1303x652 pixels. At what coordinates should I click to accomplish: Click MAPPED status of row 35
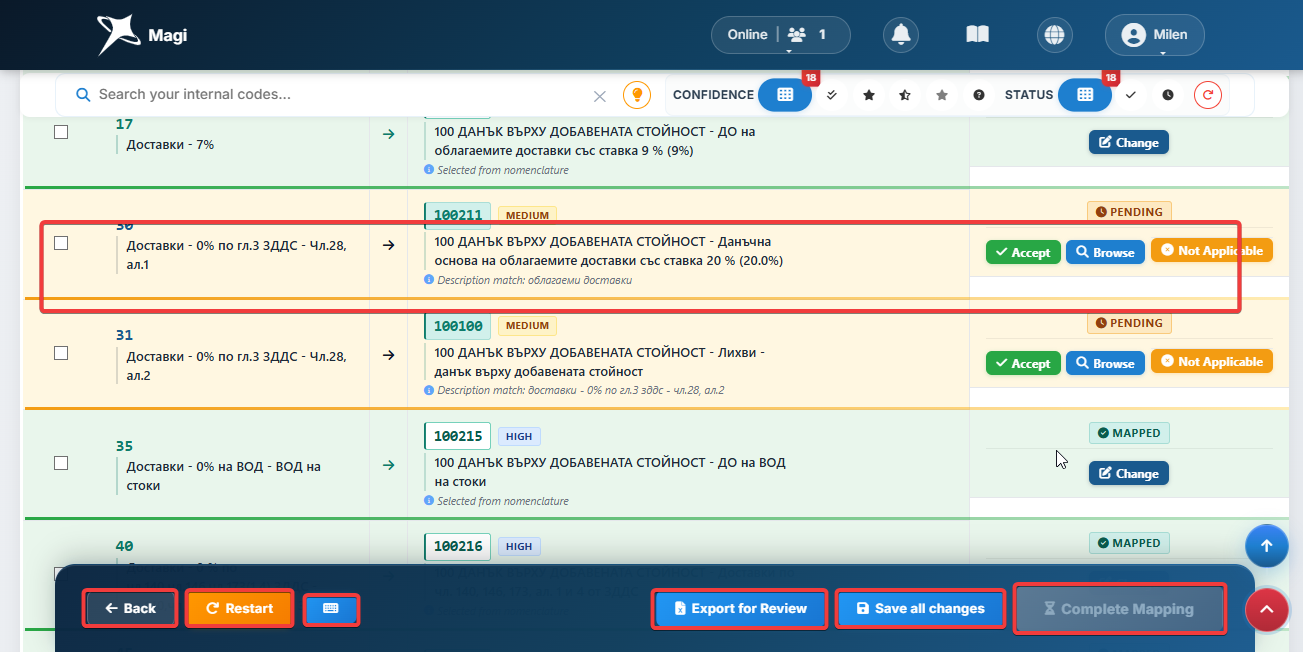coord(1129,433)
